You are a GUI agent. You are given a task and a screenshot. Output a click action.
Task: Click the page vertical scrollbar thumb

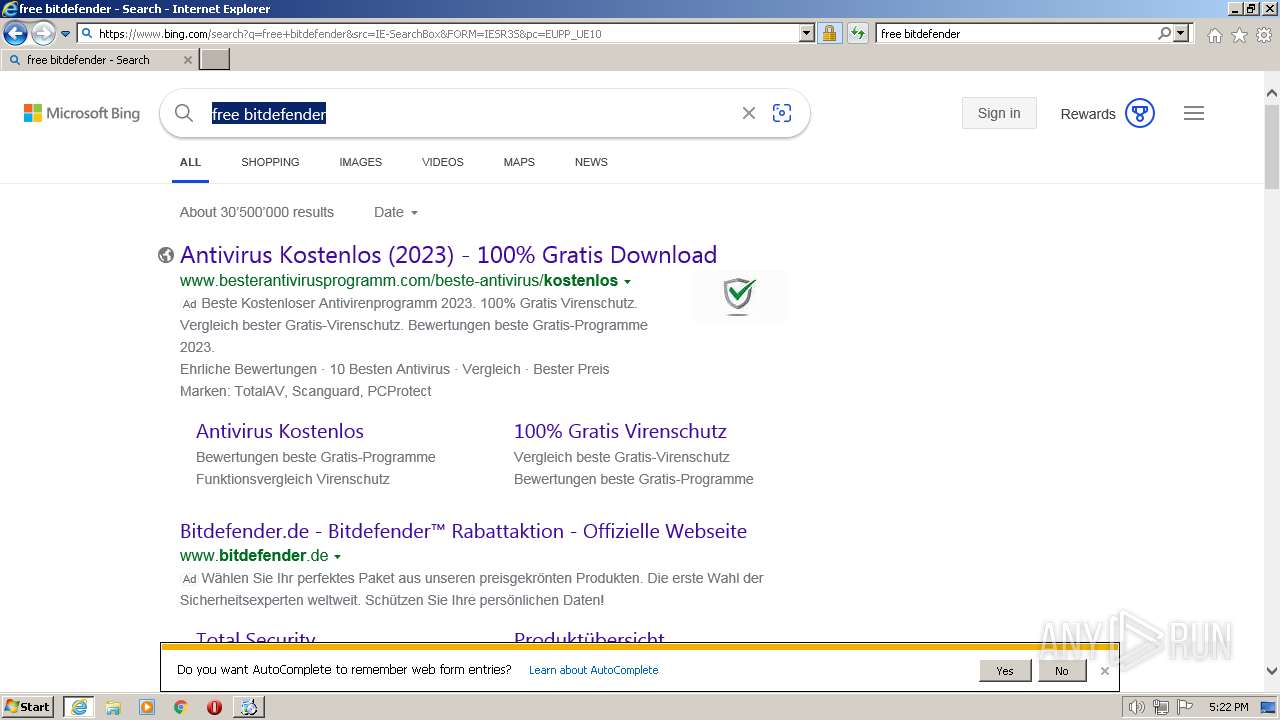pyautogui.click(x=1272, y=146)
